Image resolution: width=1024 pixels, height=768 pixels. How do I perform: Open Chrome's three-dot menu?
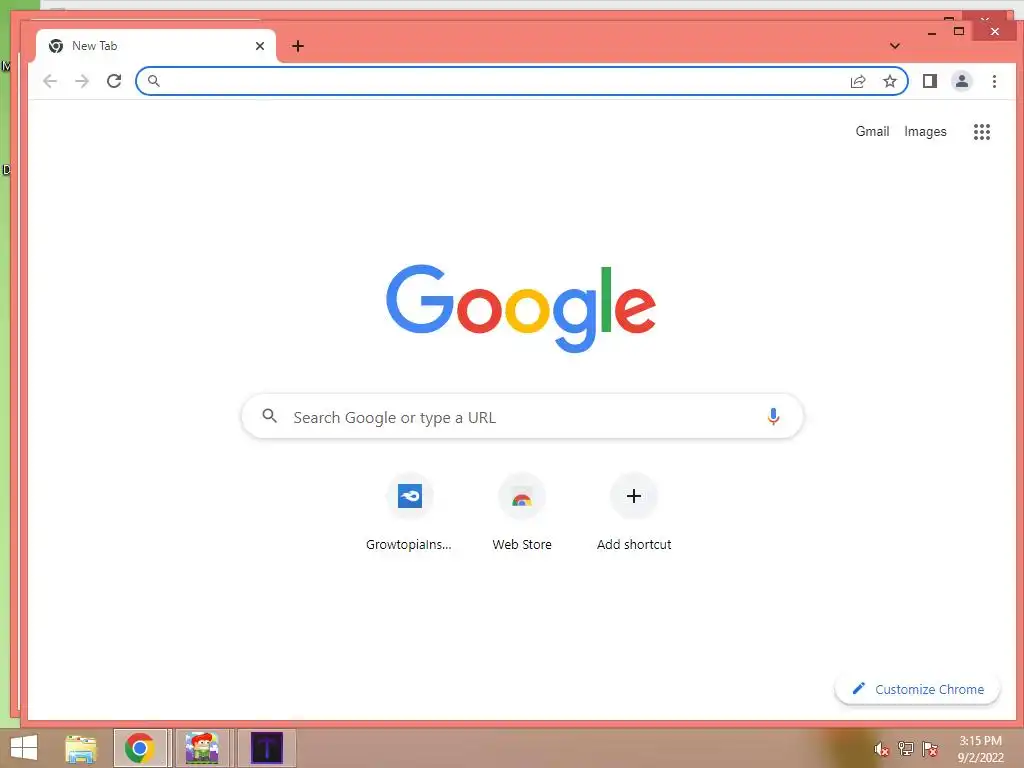tap(994, 81)
